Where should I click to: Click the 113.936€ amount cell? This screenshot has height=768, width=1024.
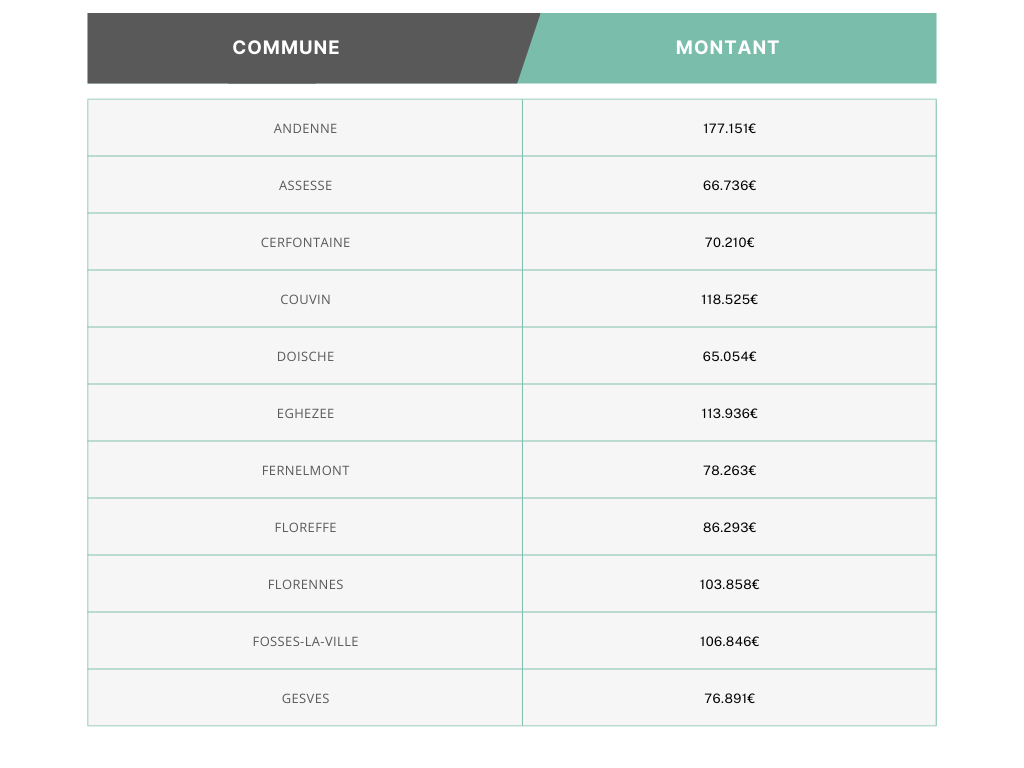[x=729, y=414]
